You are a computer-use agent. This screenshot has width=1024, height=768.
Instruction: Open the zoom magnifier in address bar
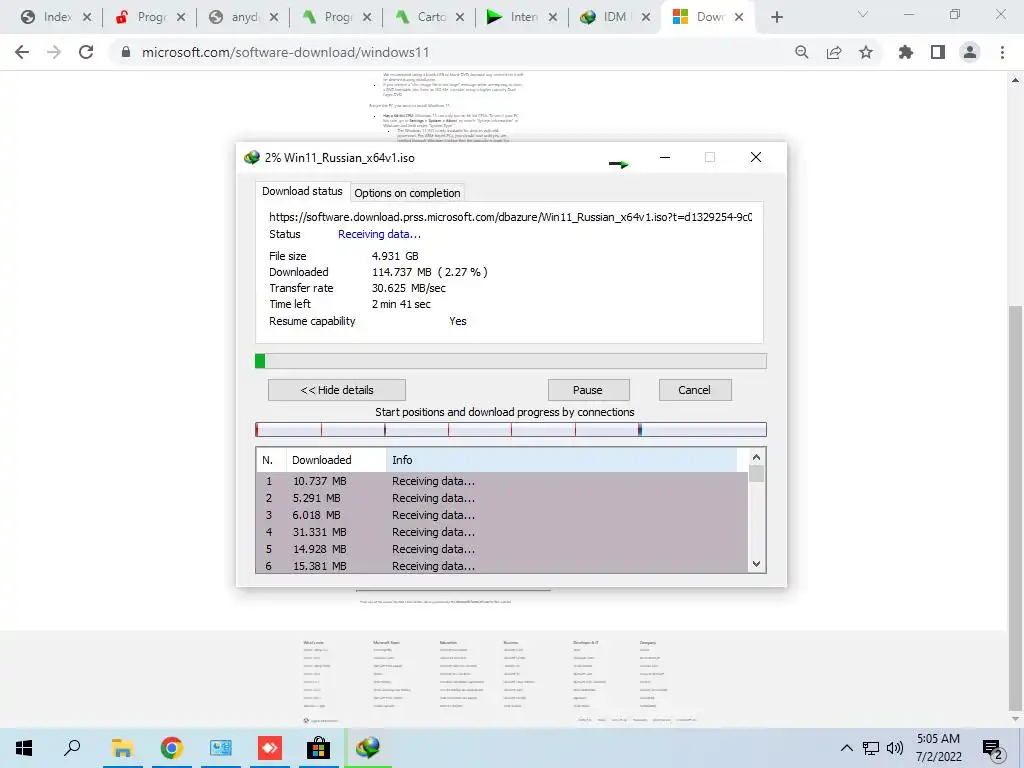click(x=802, y=52)
